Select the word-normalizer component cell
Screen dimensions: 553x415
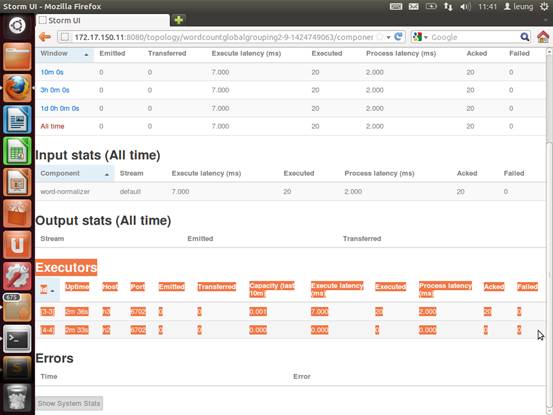(x=65, y=192)
